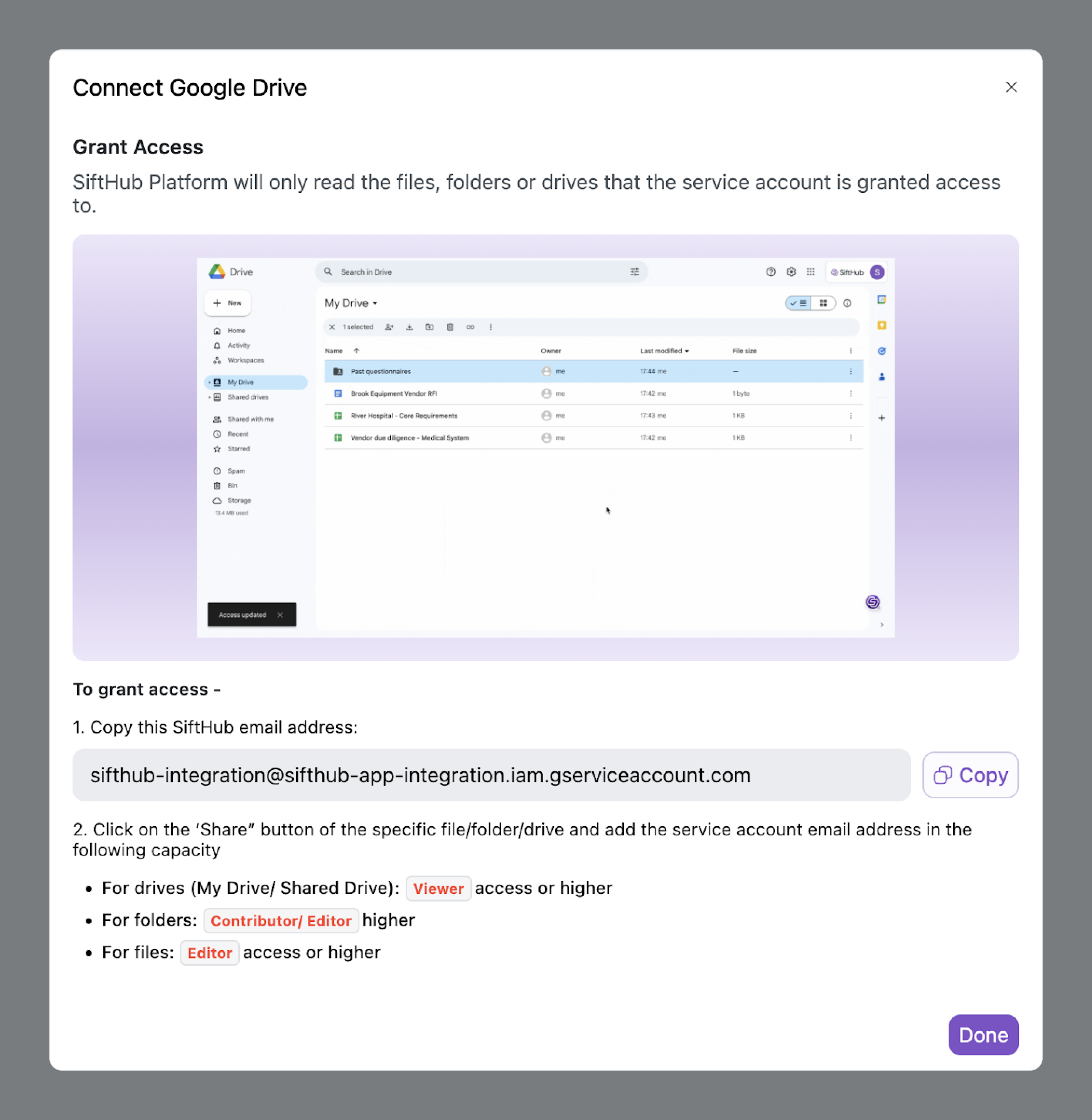Screen dimensions: 1092x1120
Task: Click the share person-plus icon in Drive toolbar
Action: [x=389, y=327]
